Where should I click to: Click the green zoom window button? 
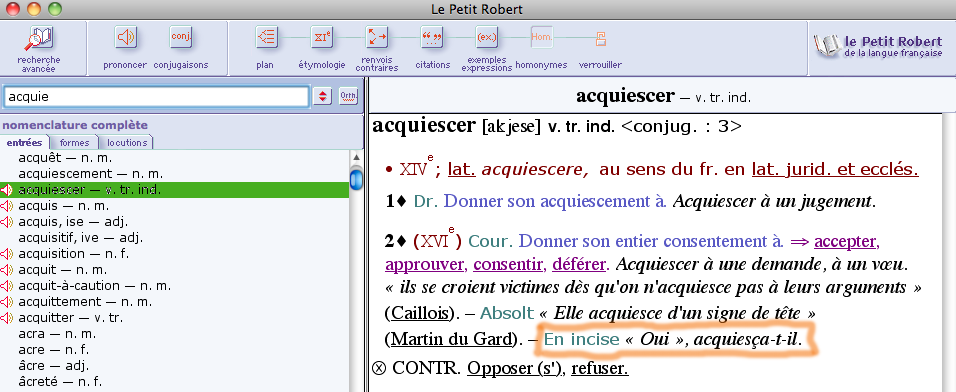pos(55,9)
